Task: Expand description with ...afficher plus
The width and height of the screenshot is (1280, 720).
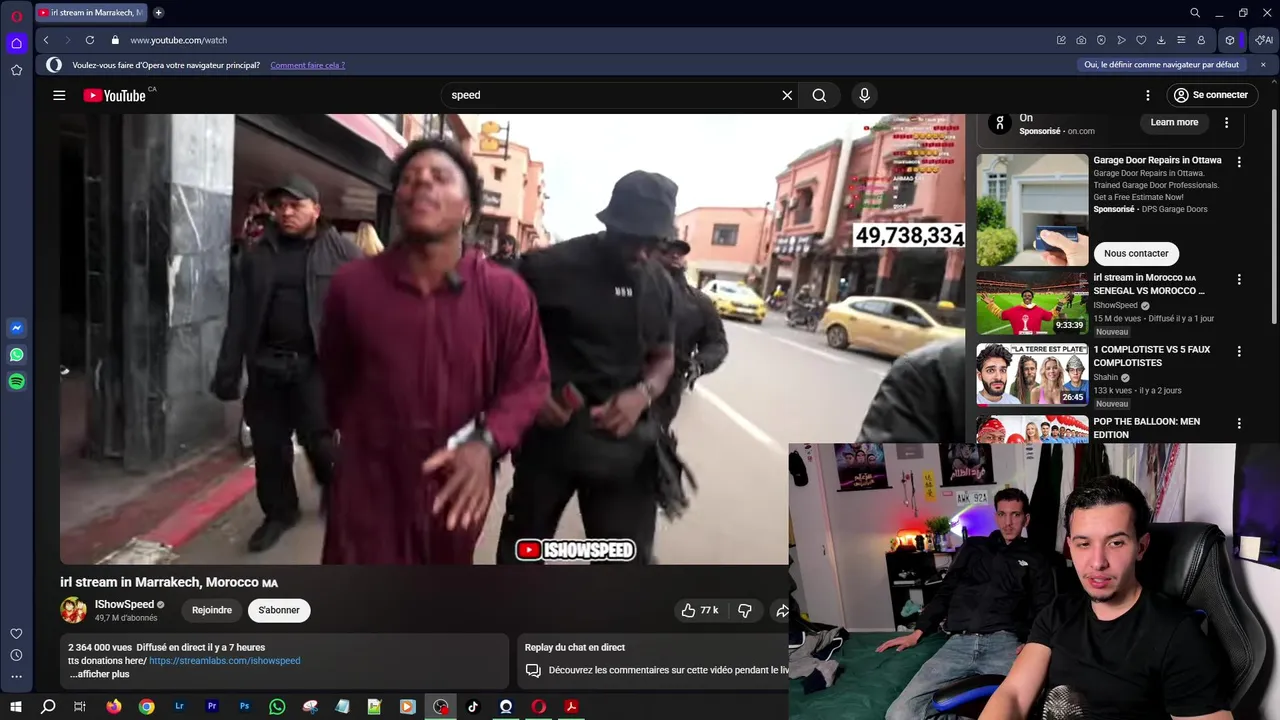Action: coord(100,674)
